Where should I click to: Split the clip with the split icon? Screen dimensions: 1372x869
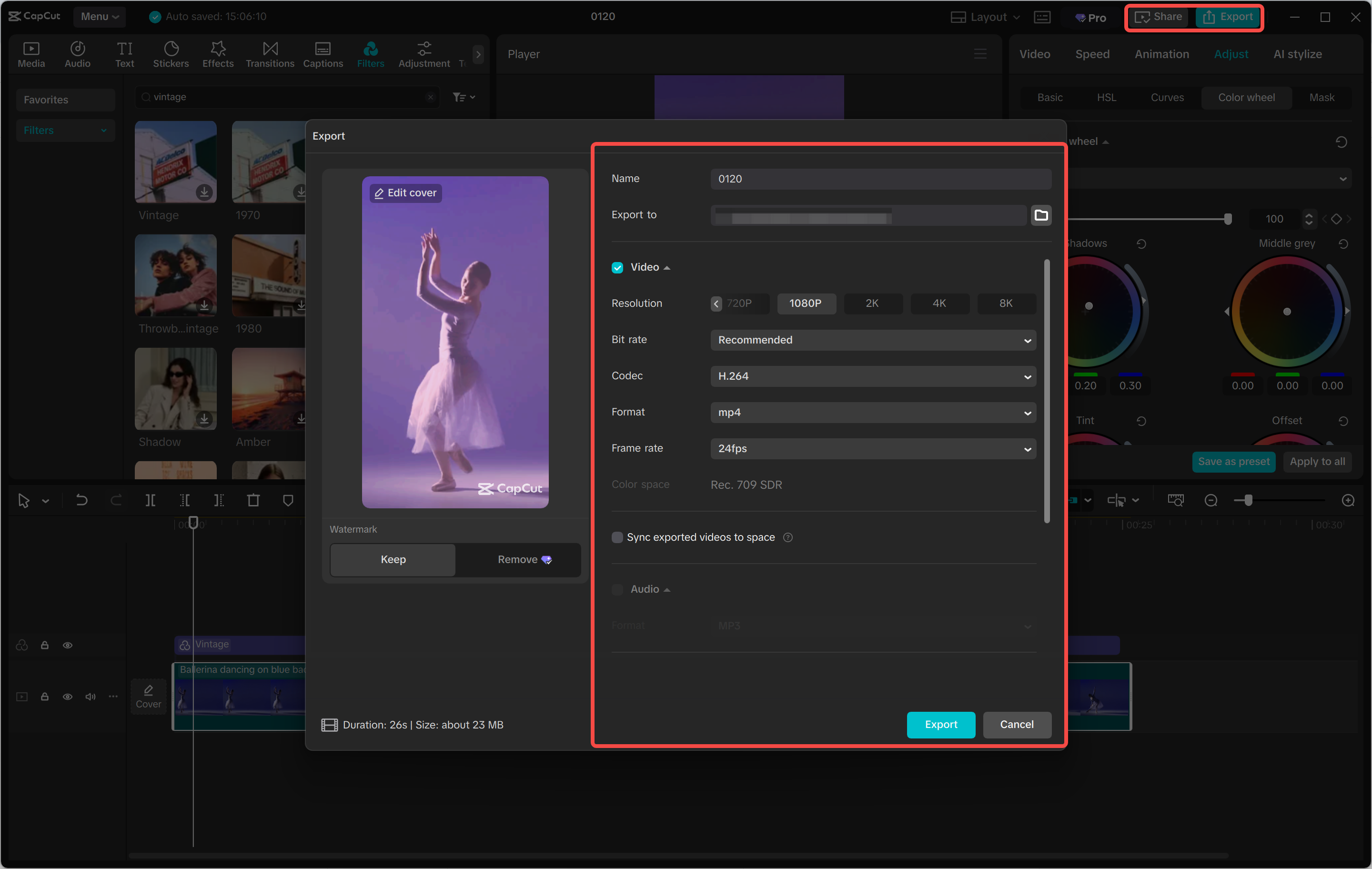point(151,500)
